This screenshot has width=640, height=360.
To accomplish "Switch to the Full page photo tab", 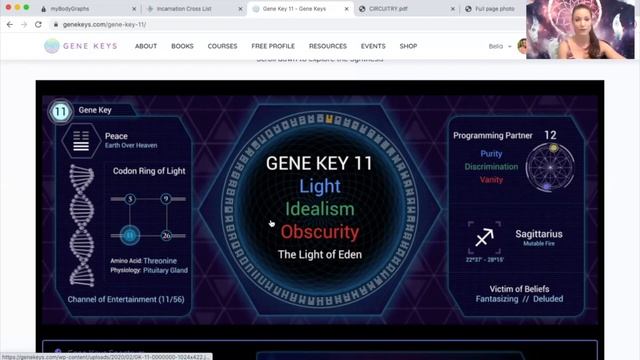I will (x=494, y=9).
